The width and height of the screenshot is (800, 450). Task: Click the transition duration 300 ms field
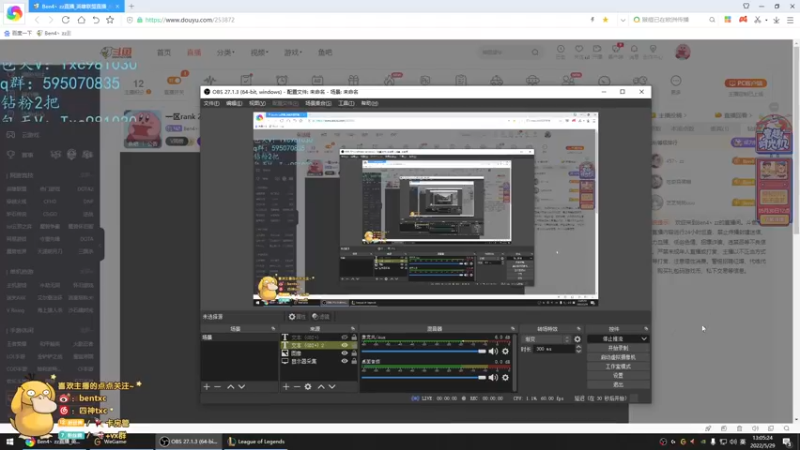(x=554, y=349)
